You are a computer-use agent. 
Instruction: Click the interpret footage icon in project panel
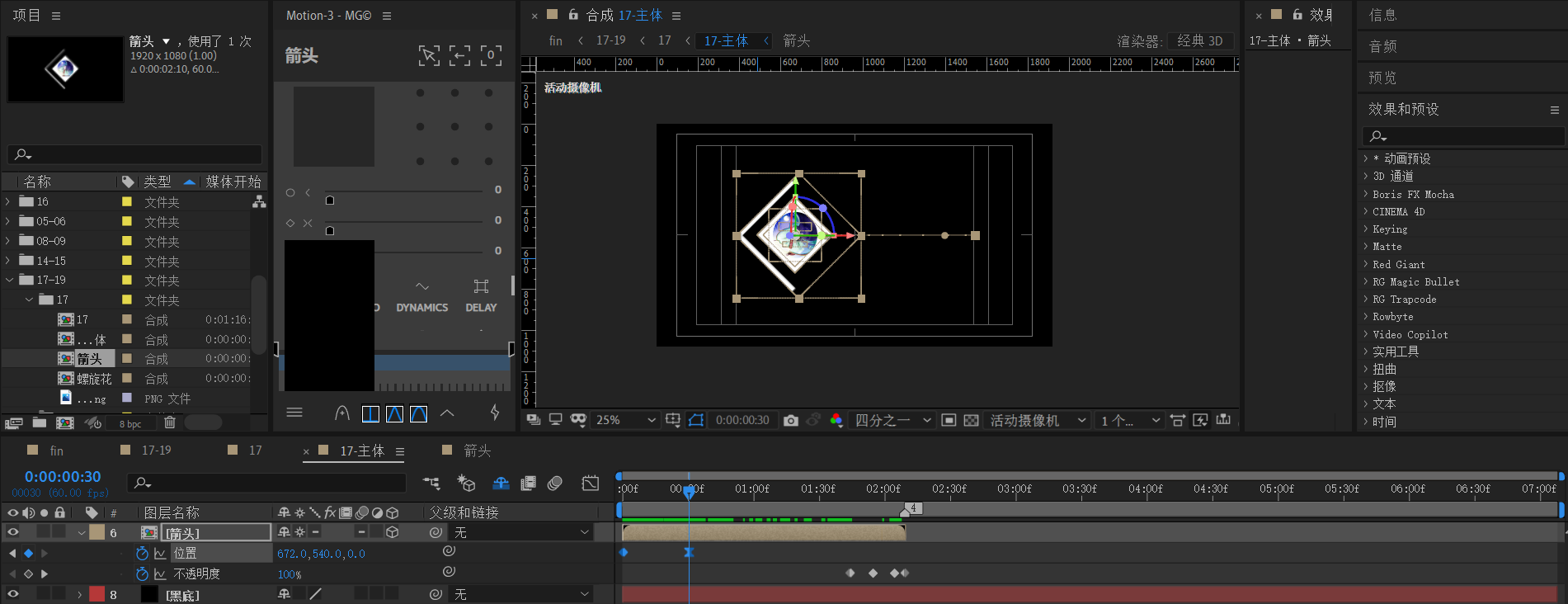(x=13, y=423)
